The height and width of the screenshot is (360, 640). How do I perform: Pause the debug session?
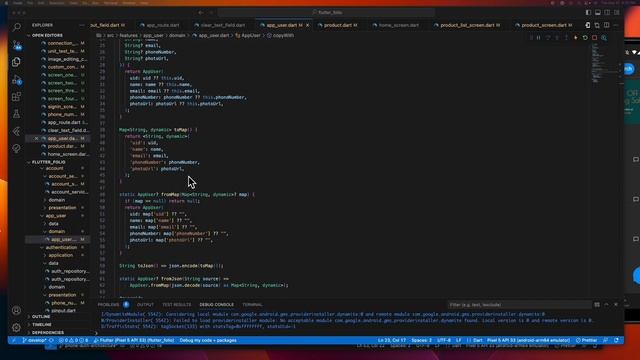(x=538, y=38)
